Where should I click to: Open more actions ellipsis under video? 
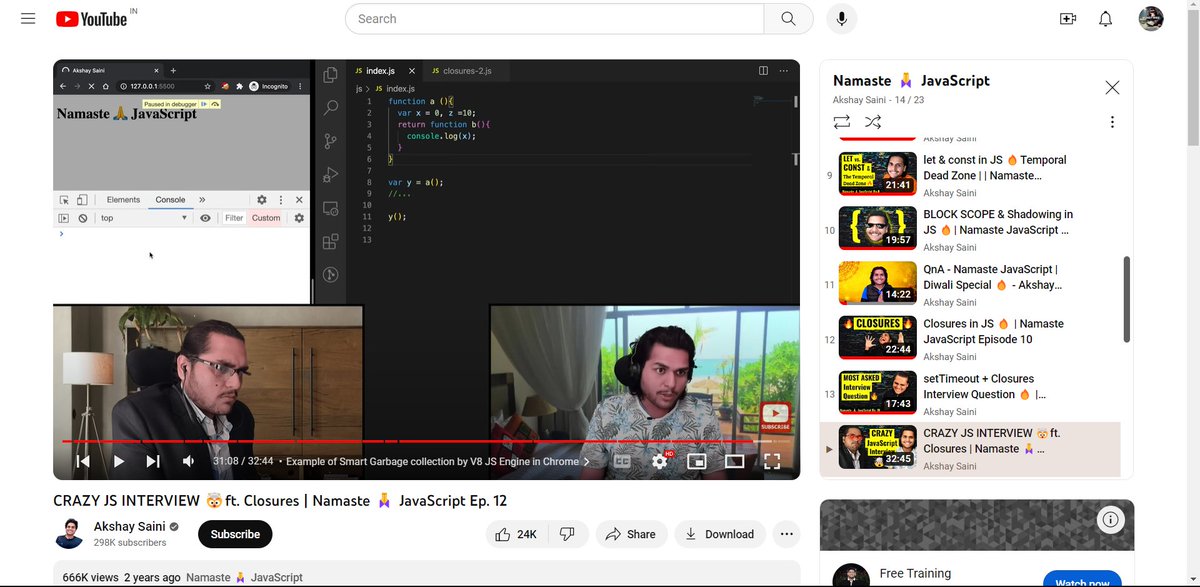787,534
